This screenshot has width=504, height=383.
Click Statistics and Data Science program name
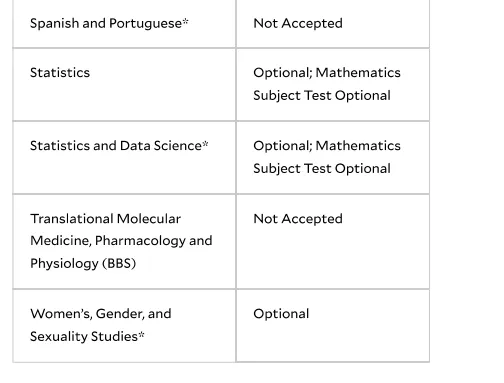[x=119, y=146]
